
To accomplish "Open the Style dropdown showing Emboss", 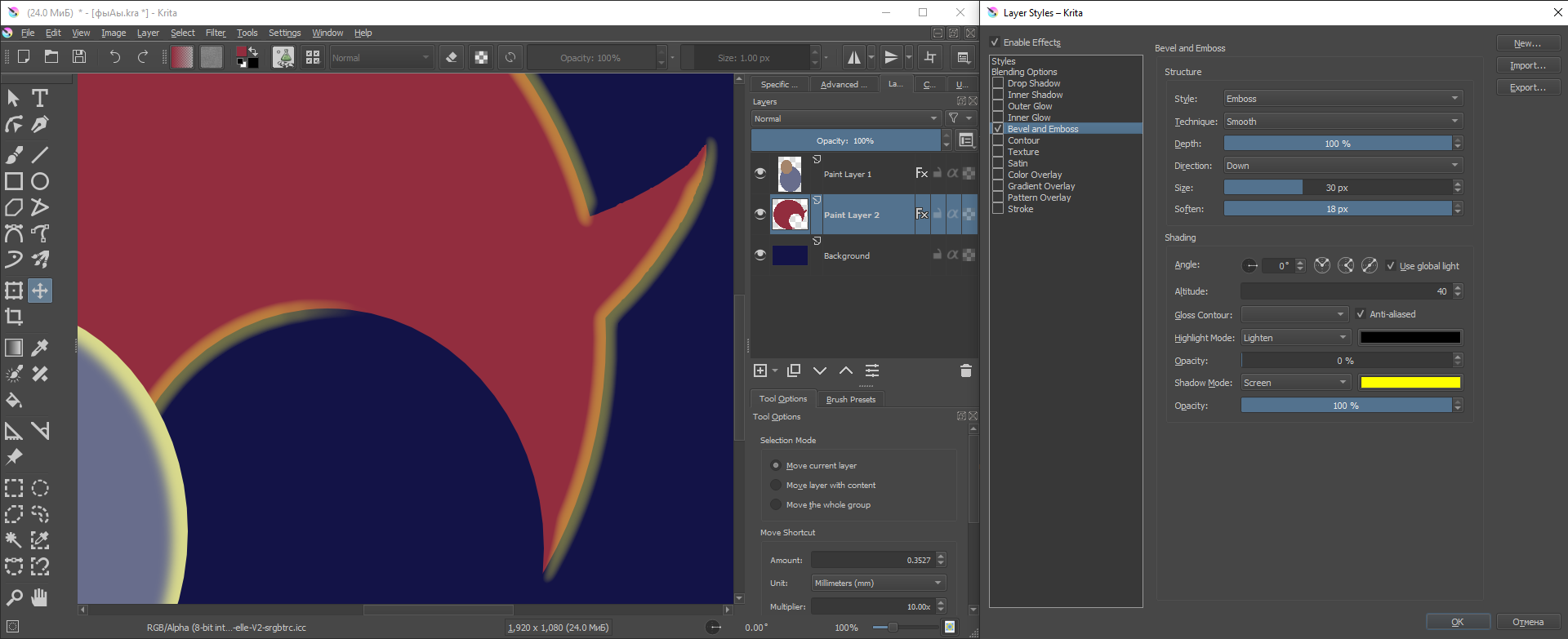I will pos(1342,99).
